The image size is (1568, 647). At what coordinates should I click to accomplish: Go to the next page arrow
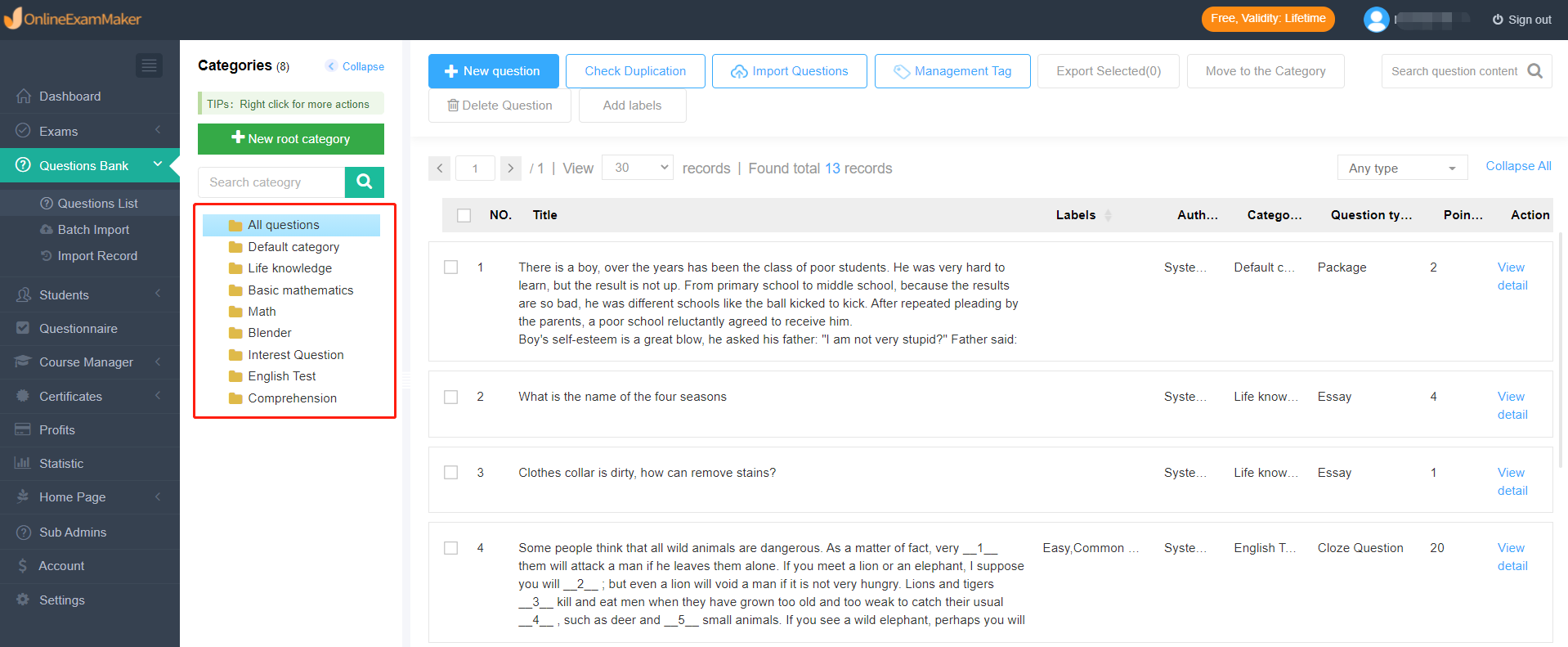point(511,168)
